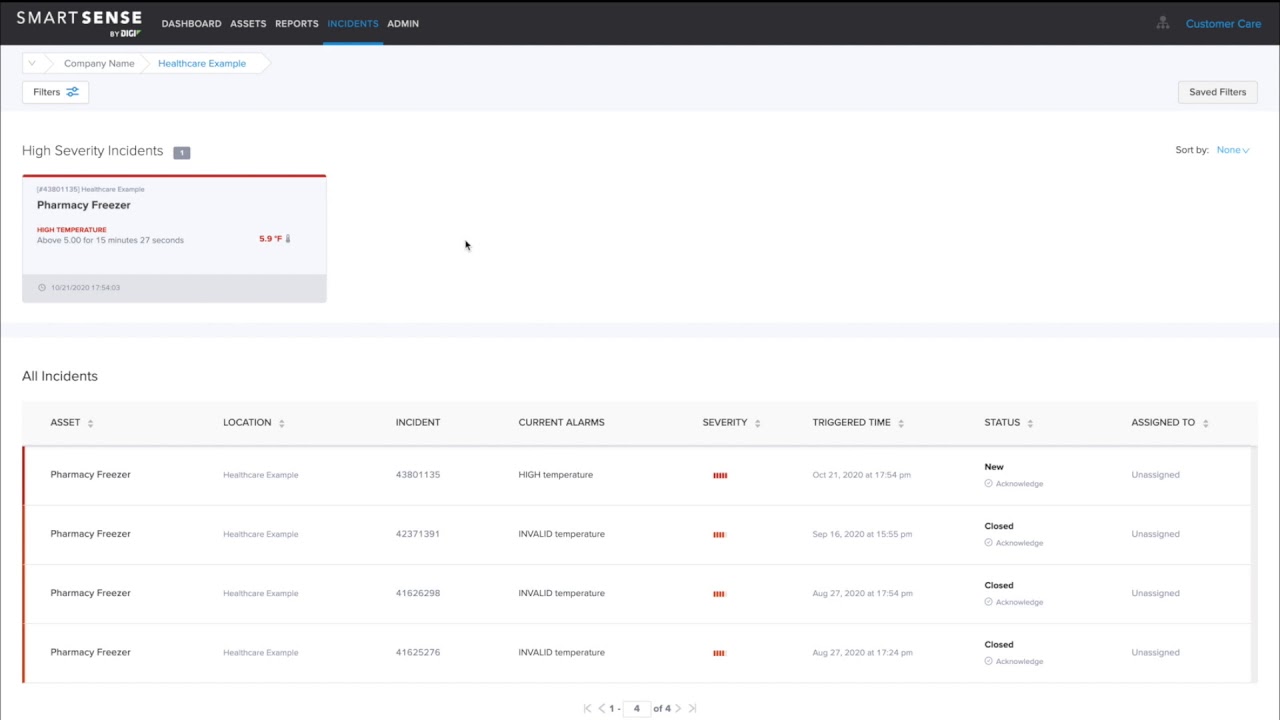Click incident number 41625276
The width and height of the screenshot is (1280, 720).
click(418, 652)
